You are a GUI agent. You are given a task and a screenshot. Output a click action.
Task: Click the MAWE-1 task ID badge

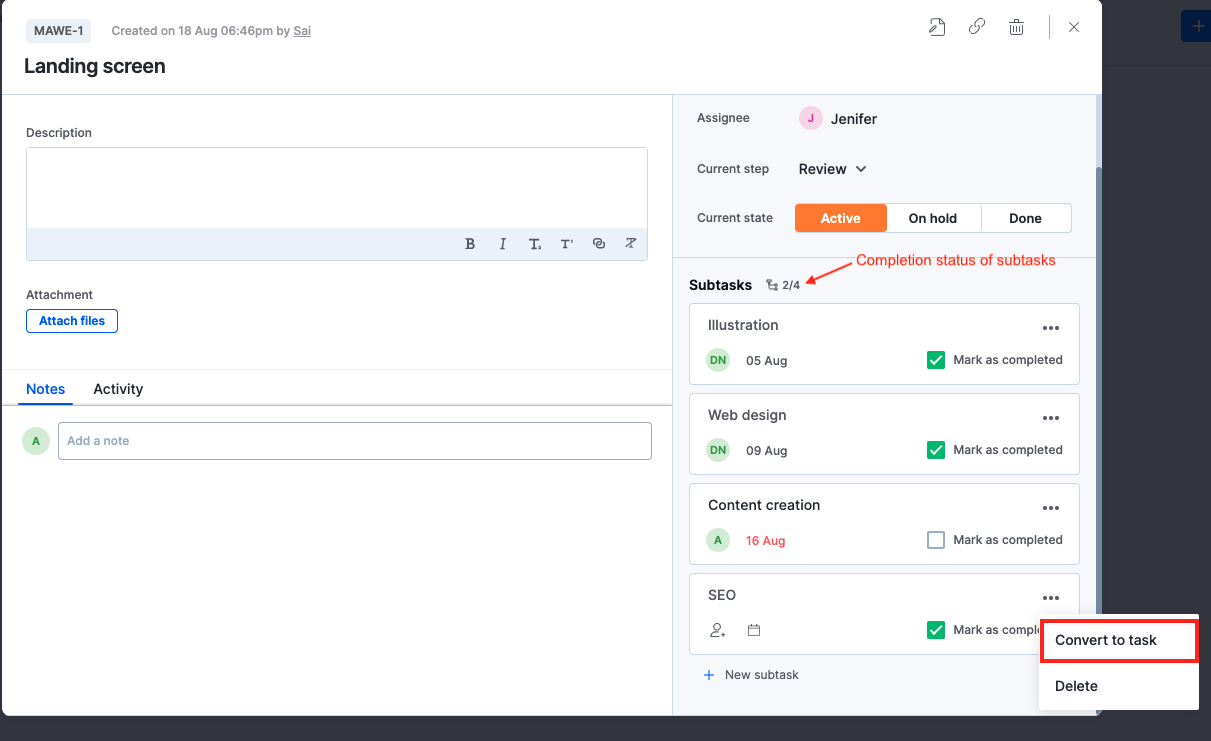tap(58, 31)
